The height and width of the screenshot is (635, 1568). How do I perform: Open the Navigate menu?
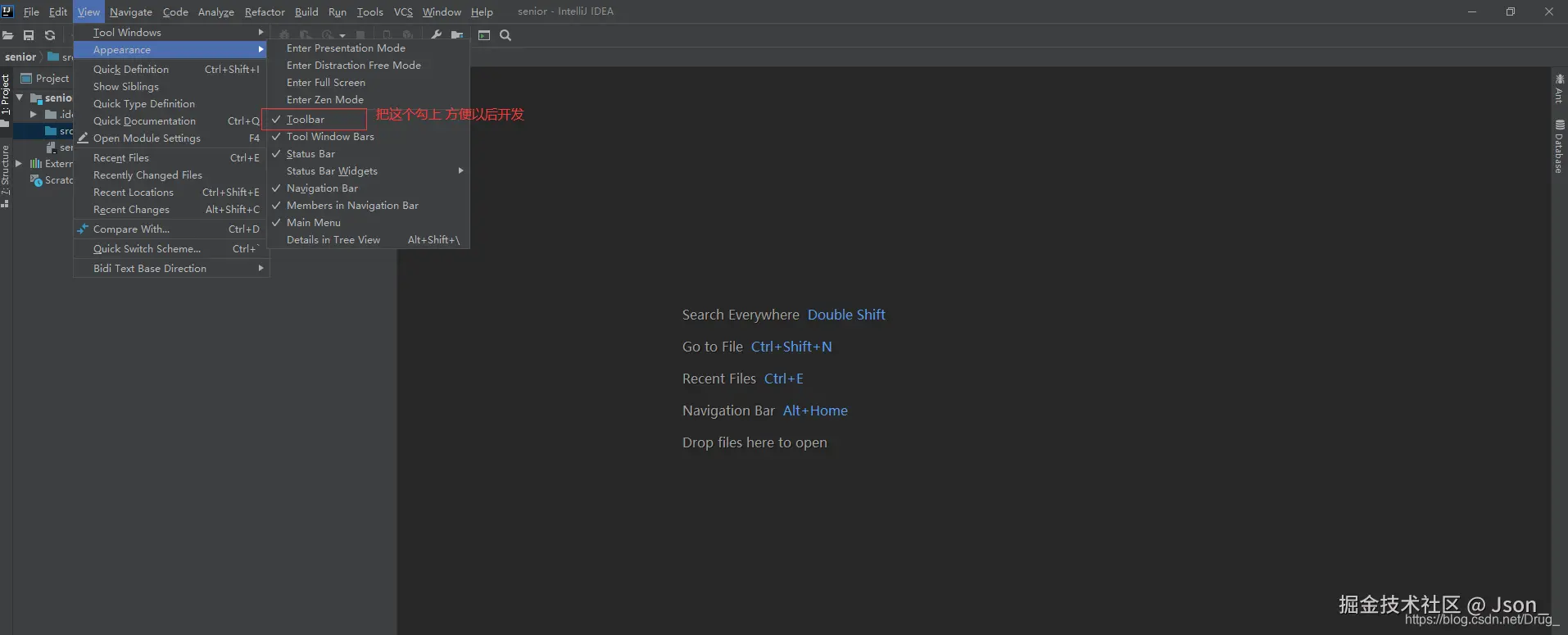[131, 11]
